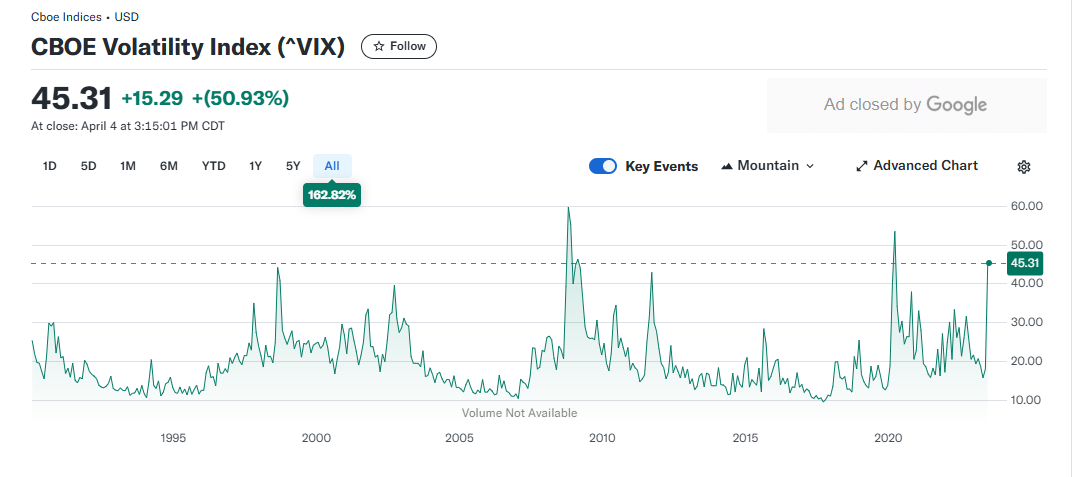1072x477 pixels.
Task: Select the All time range tab
Action: pyautogui.click(x=332, y=166)
